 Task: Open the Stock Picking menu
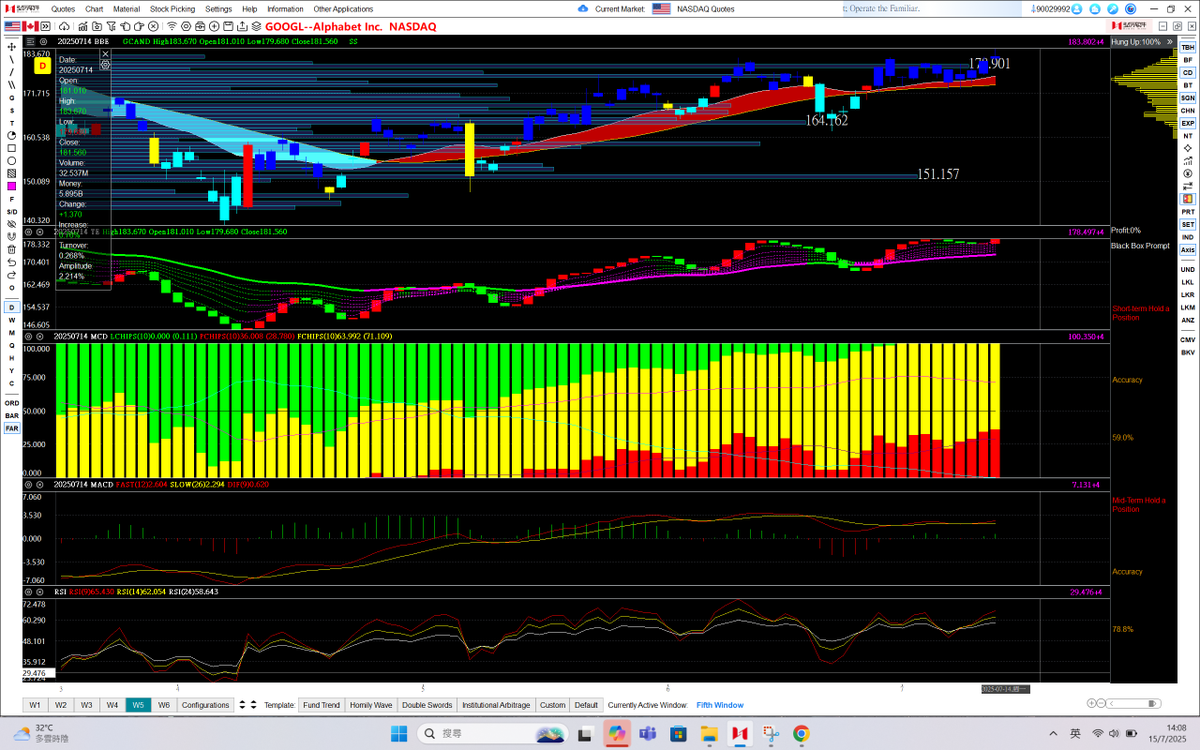[173, 8]
